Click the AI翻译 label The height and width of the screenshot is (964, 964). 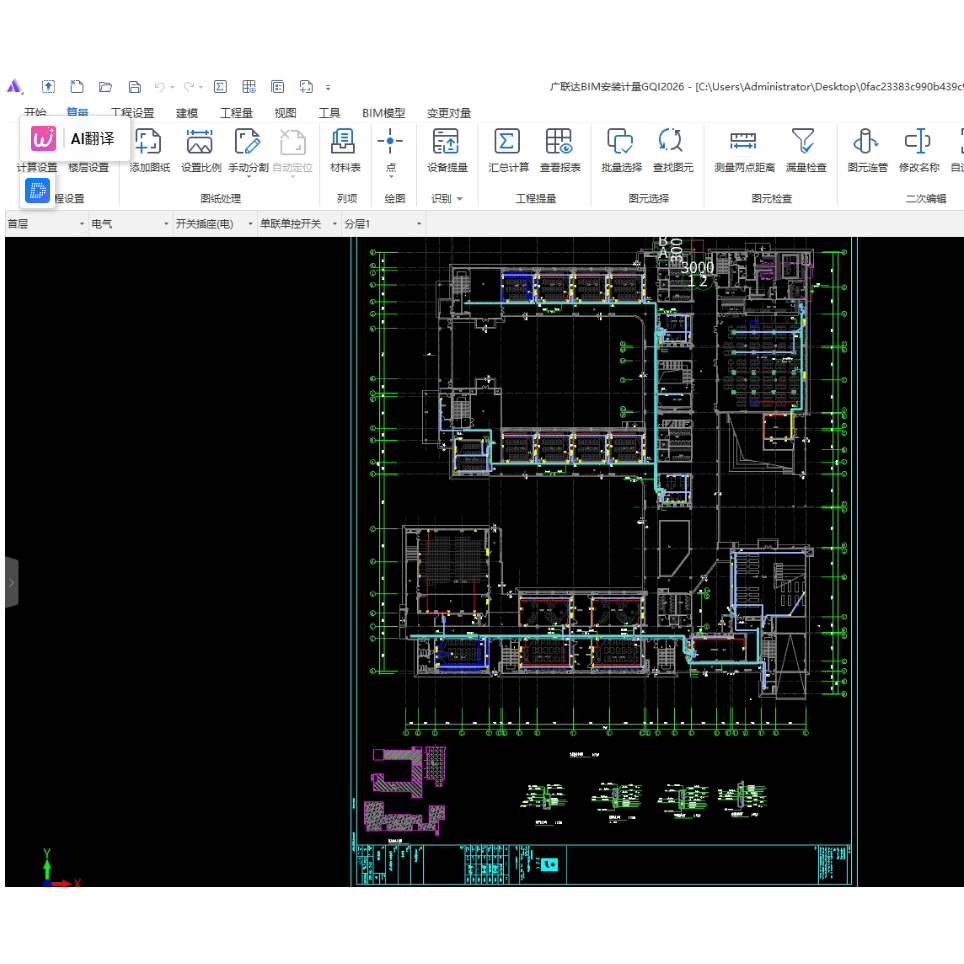coord(92,138)
